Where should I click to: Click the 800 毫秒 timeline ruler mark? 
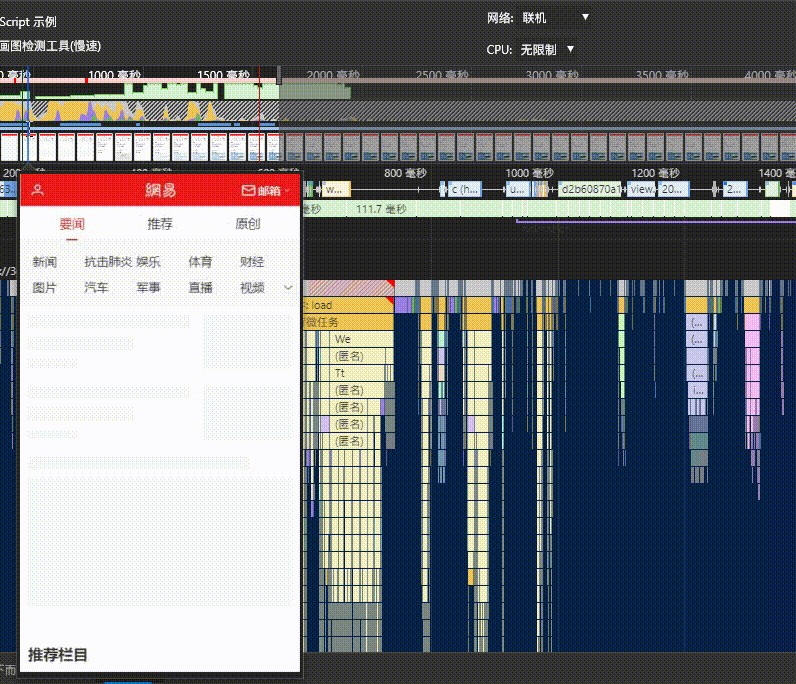pos(405,173)
